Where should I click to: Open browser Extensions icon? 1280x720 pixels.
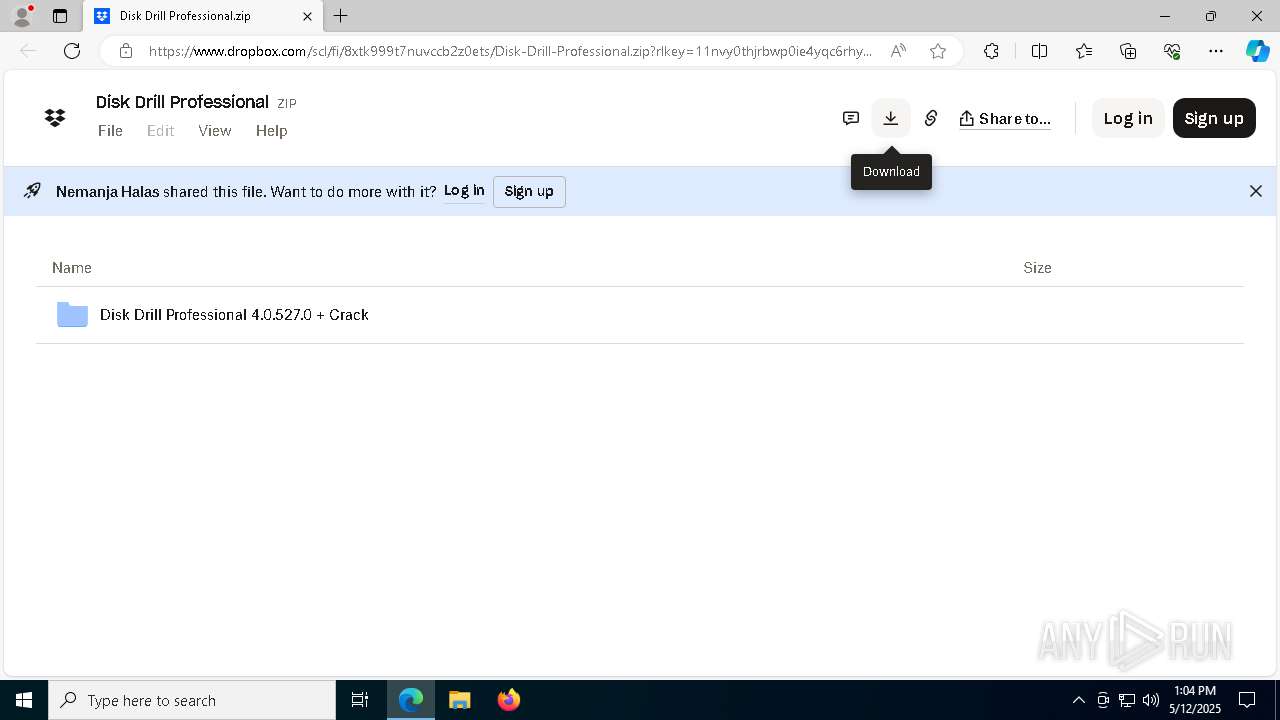coord(991,51)
